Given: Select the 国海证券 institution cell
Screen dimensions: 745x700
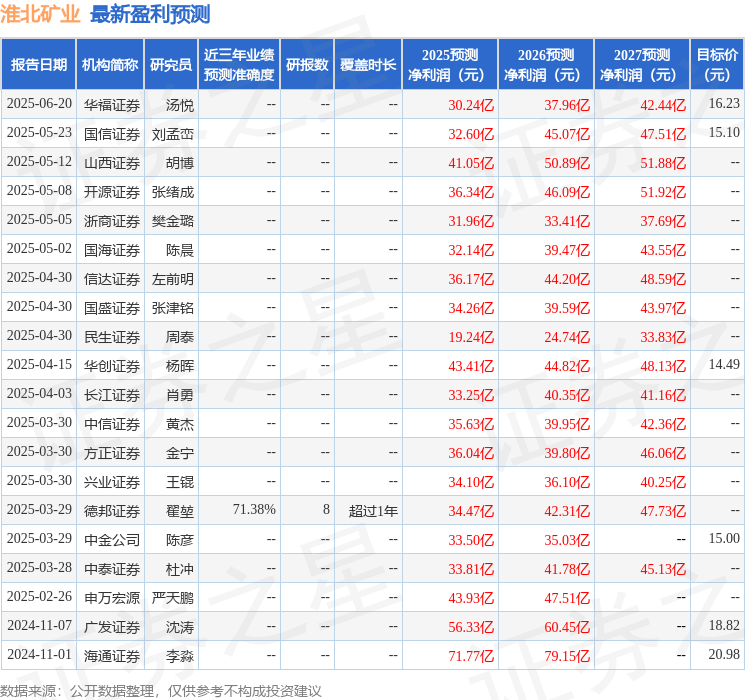Looking at the screenshot, I should click(112, 250).
